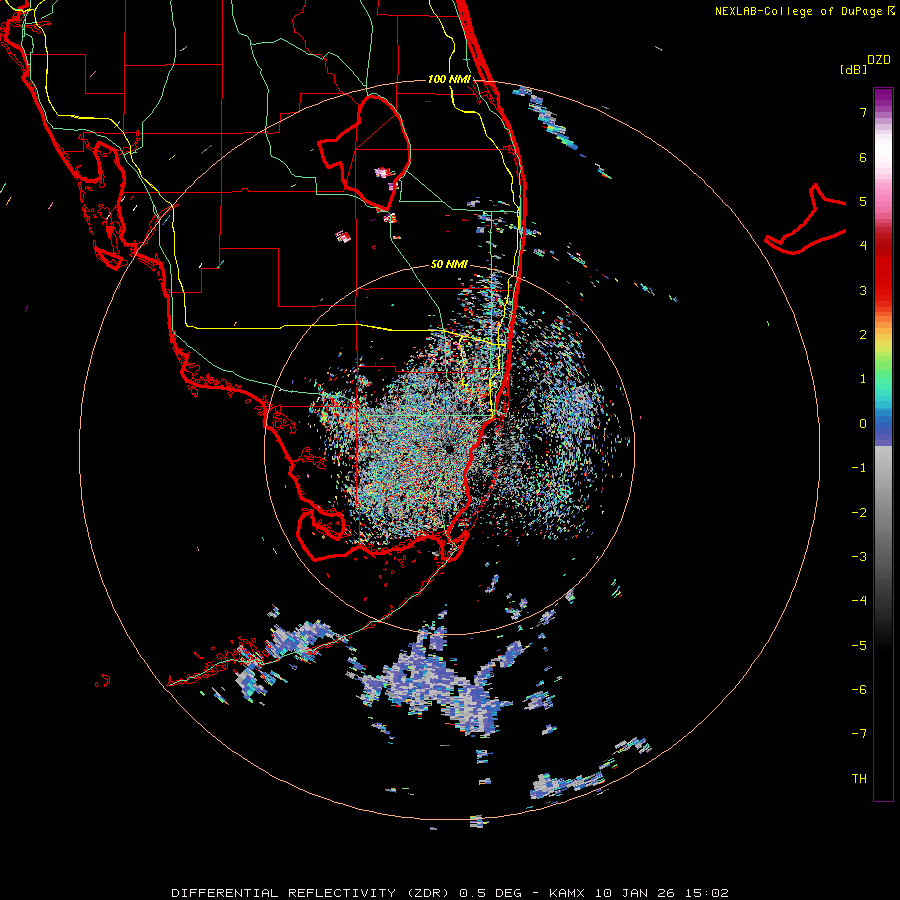
Task: Click the 2 value on the color scale
Action: (x=863, y=334)
